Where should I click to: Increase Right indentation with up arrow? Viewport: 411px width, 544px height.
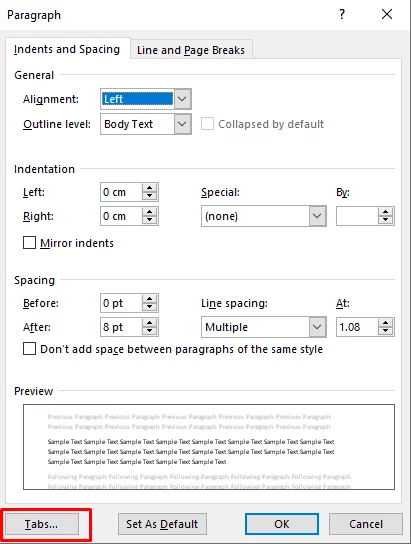(149, 212)
